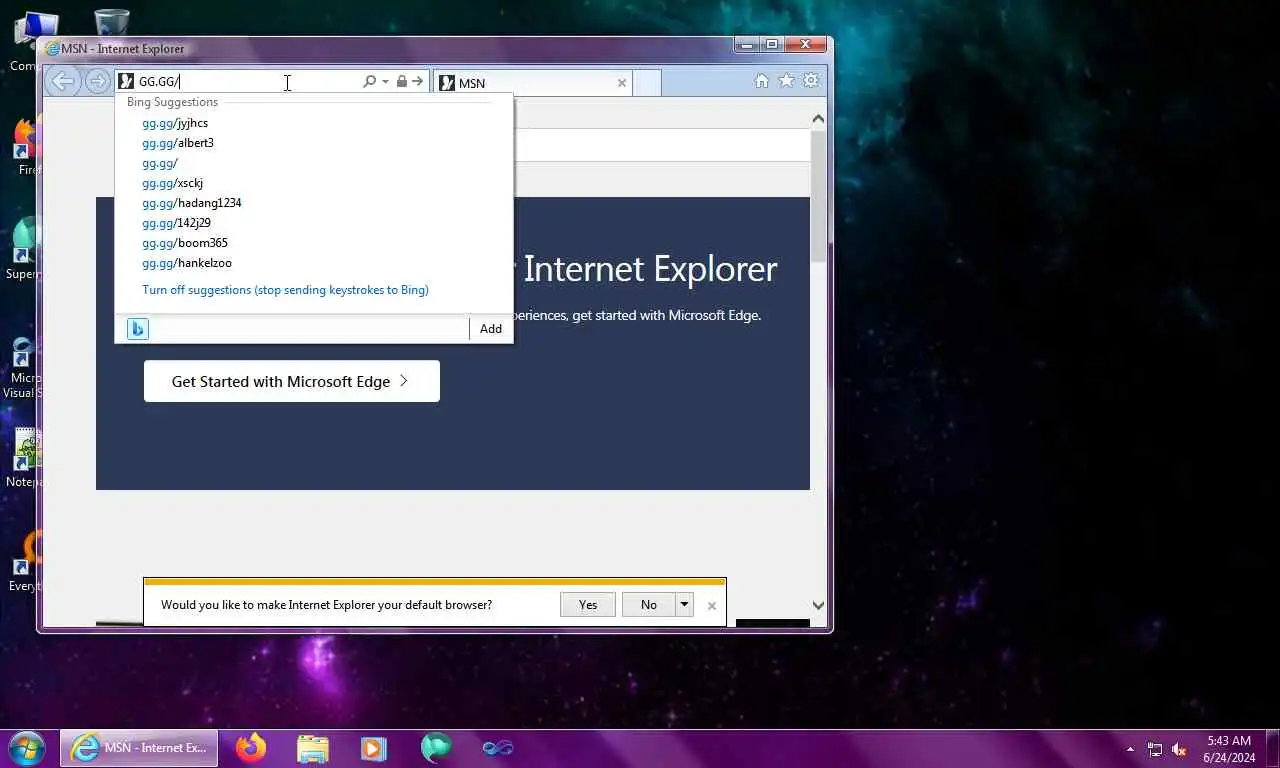This screenshot has width=1280, height=768.
Task: Open the Tools gear icon
Action: pos(811,81)
